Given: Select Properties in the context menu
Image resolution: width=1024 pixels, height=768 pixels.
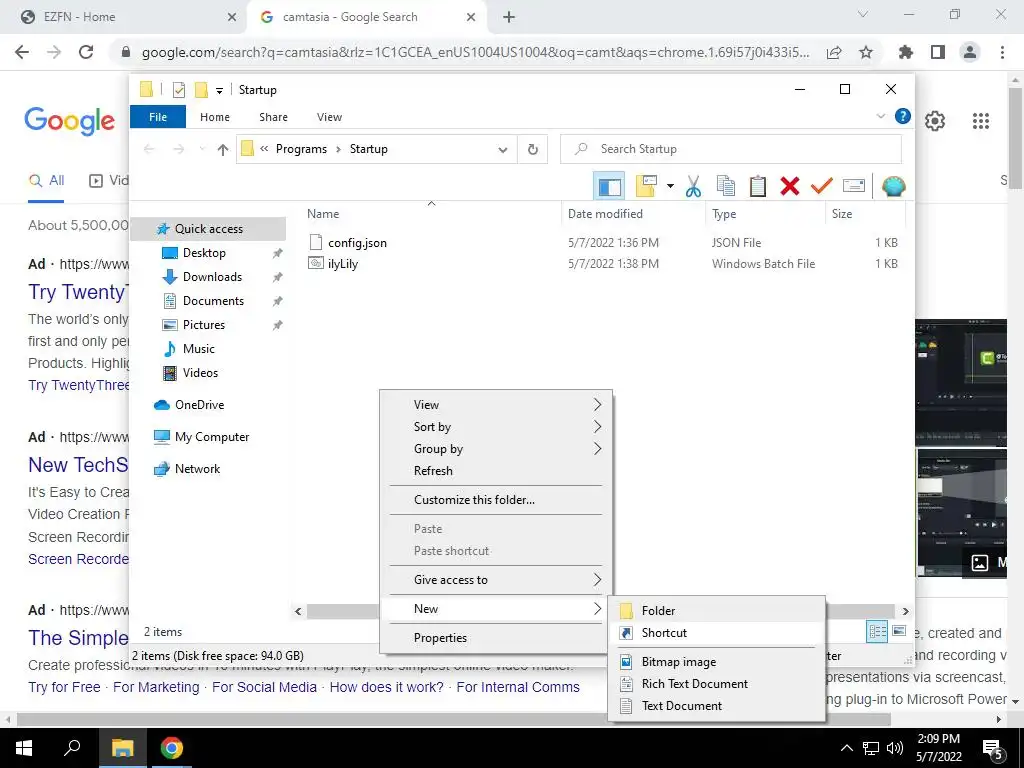Looking at the screenshot, I should (496, 638).
